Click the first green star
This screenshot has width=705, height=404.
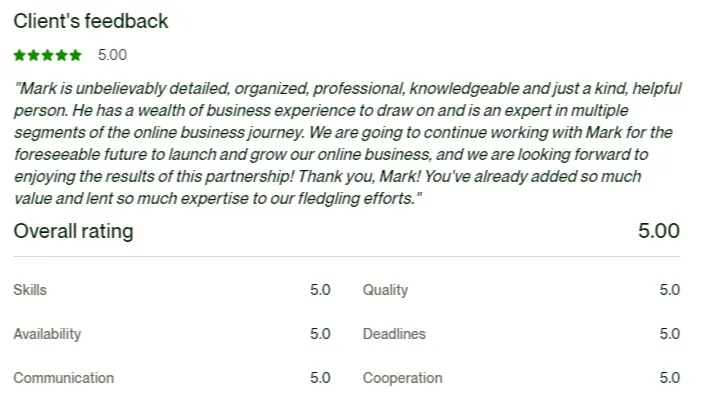pyautogui.click(x=20, y=55)
